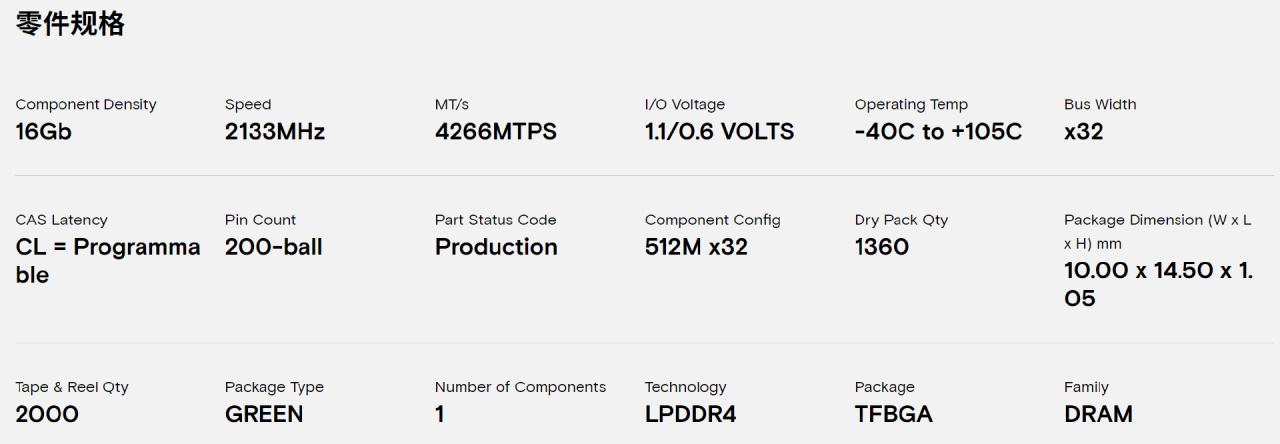This screenshot has height=444, width=1280.
Task: Click the 1.1/0.6 VOLTS value
Action: click(719, 132)
